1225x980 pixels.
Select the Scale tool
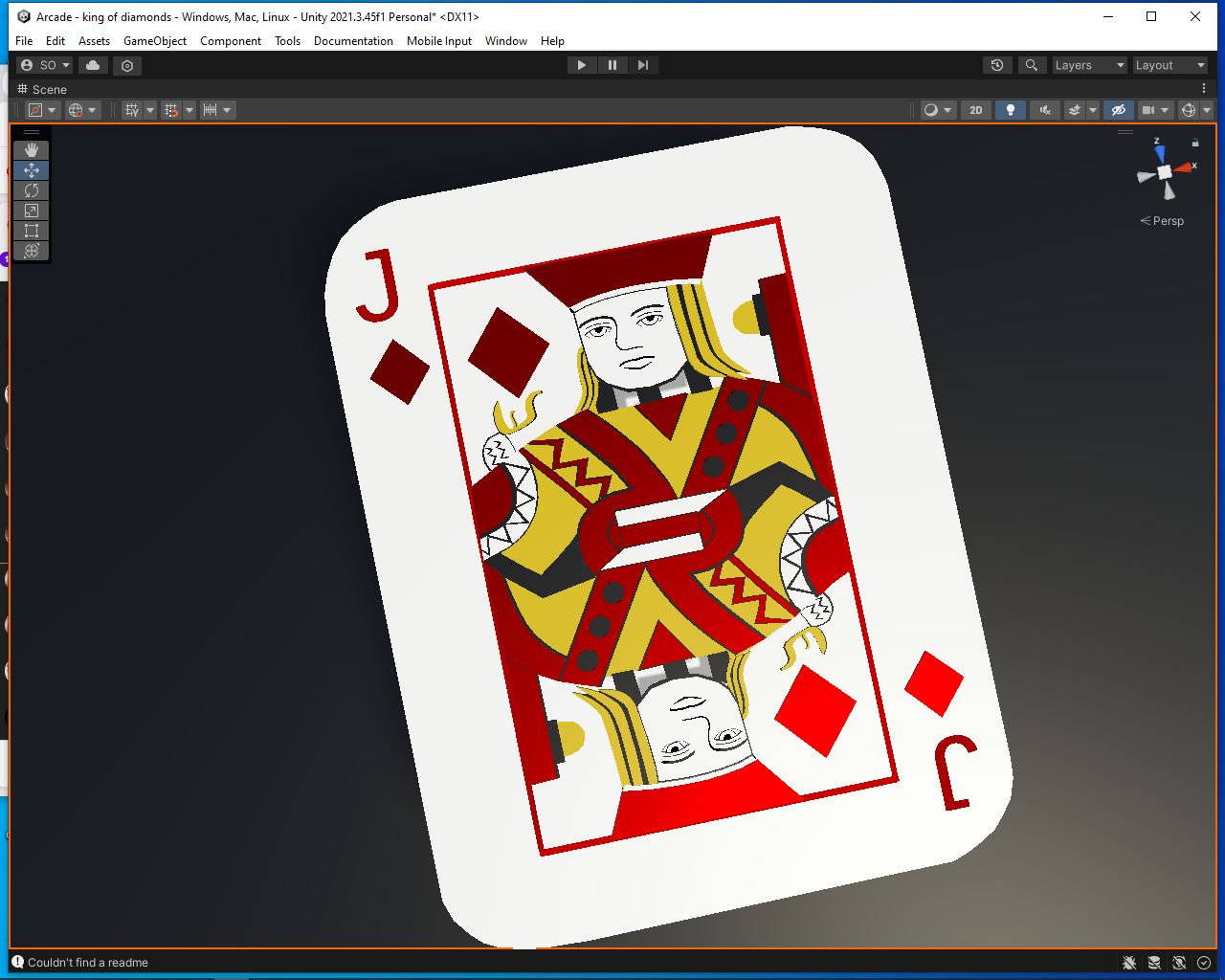tap(31, 210)
